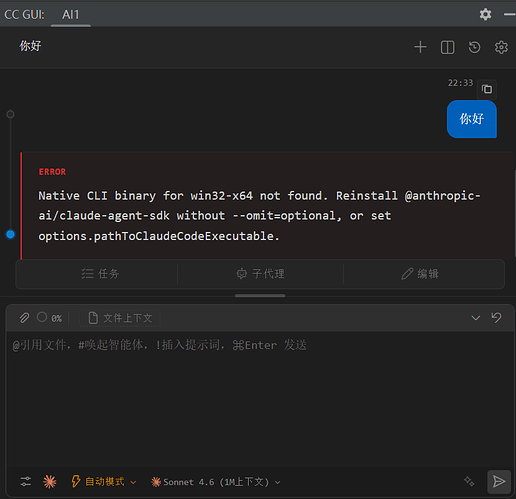516x499 pixels.
Task: Click the Native CLI binary error text
Action: pyautogui.click(x=259, y=216)
